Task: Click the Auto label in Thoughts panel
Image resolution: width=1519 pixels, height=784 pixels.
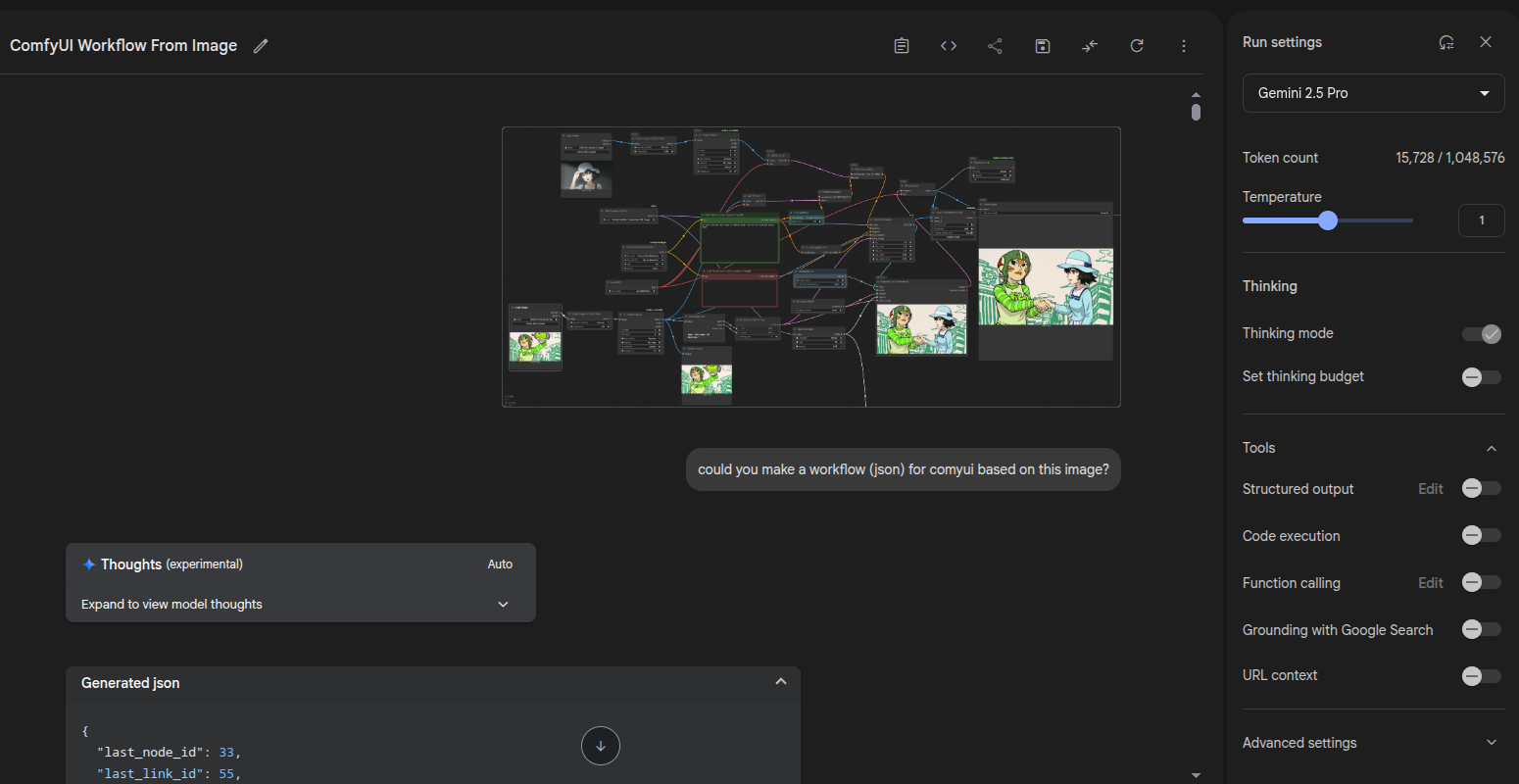Action: click(500, 564)
